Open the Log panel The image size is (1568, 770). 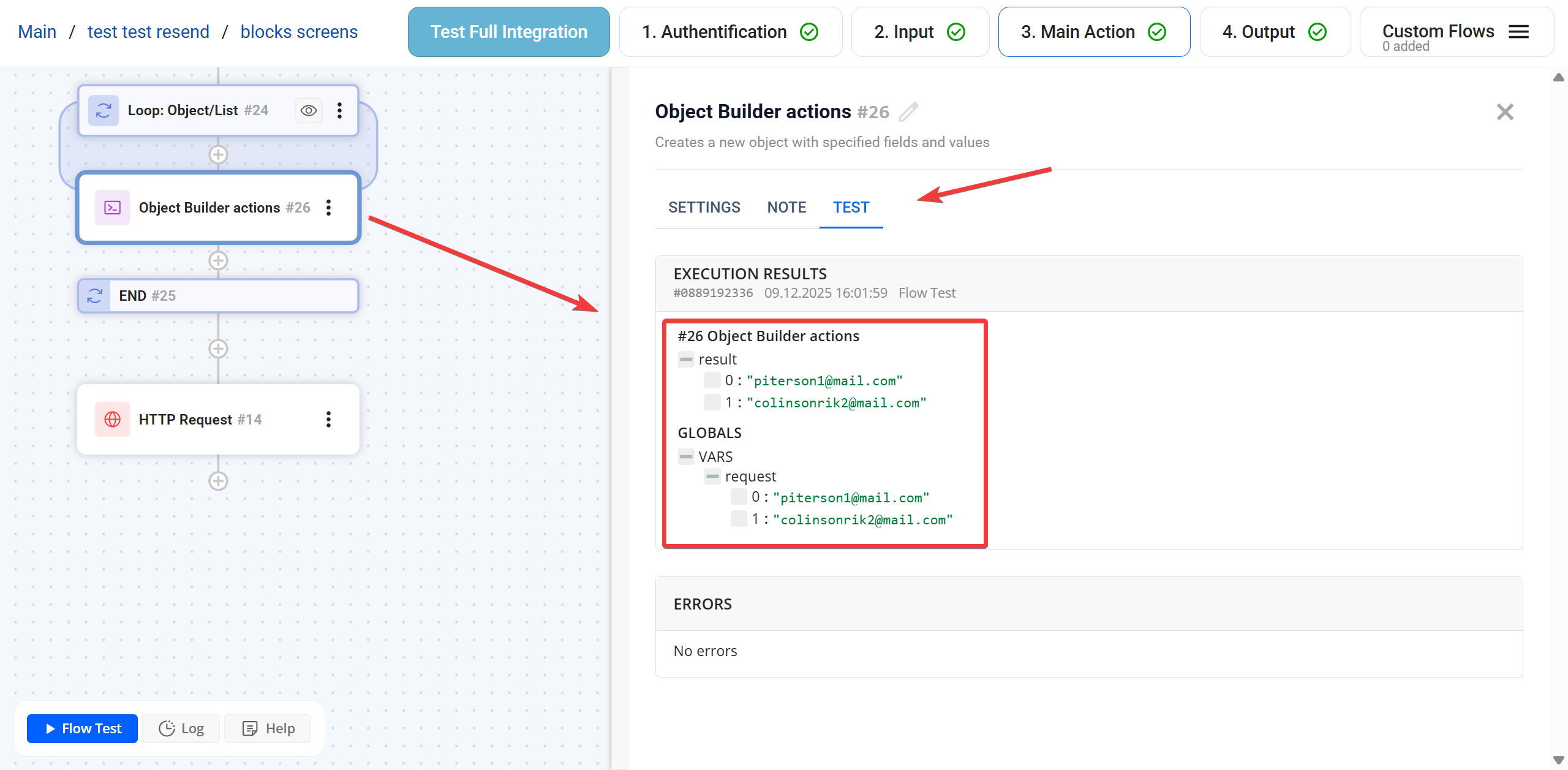click(181, 728)
